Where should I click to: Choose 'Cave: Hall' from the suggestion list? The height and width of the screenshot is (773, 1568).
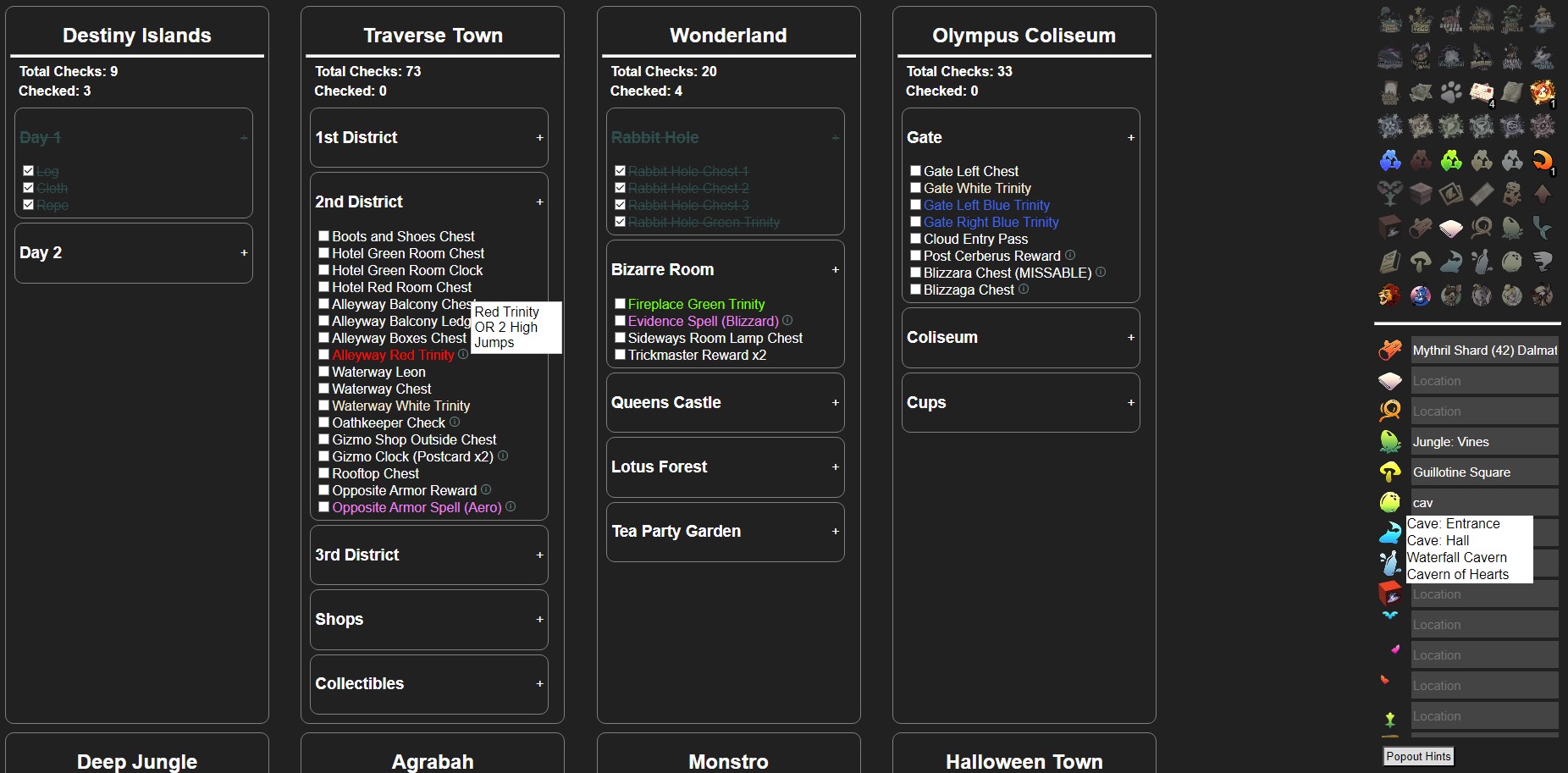(1469, 541)
